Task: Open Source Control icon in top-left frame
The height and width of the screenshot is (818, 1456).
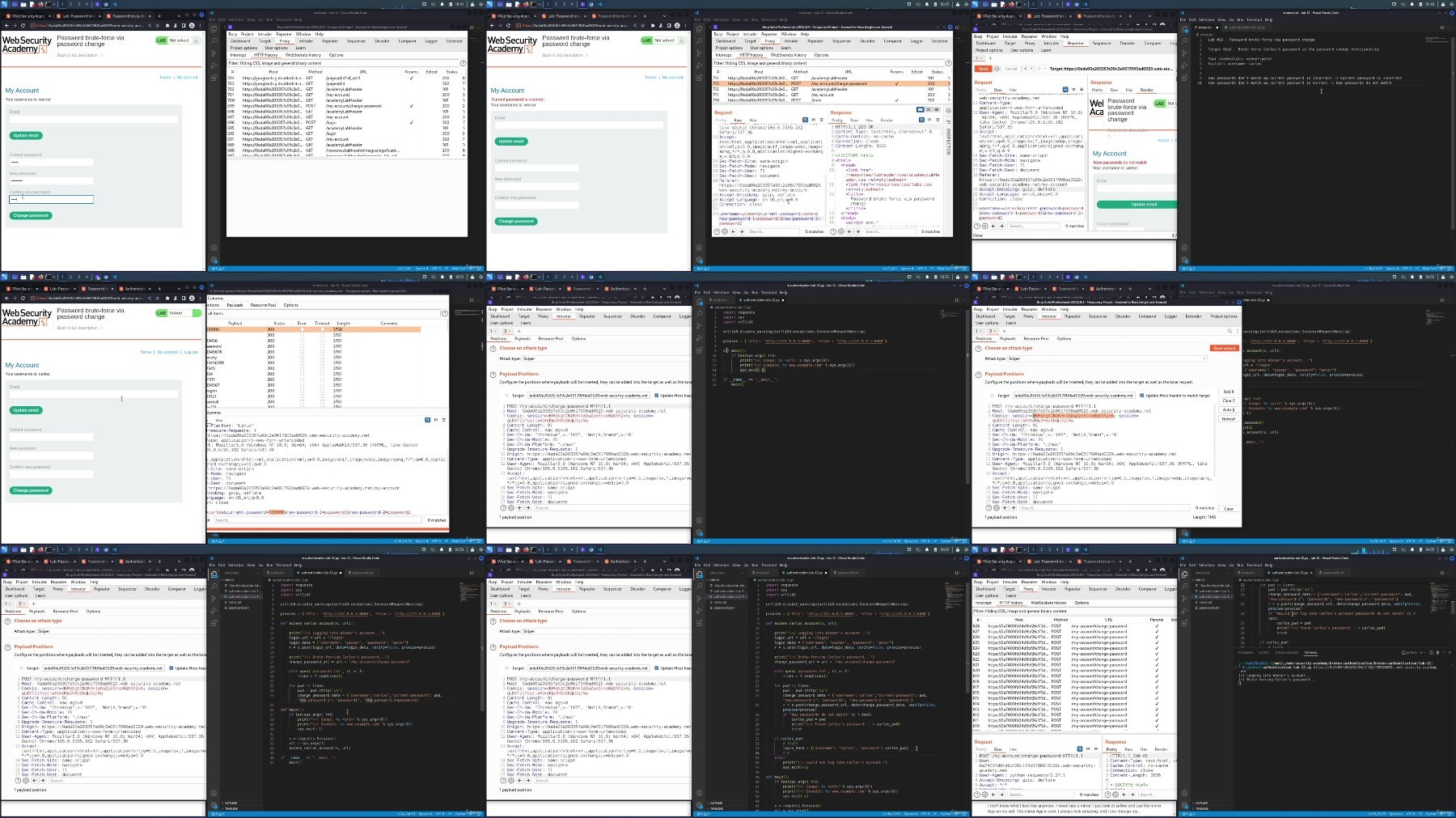Action: (214, 53)
